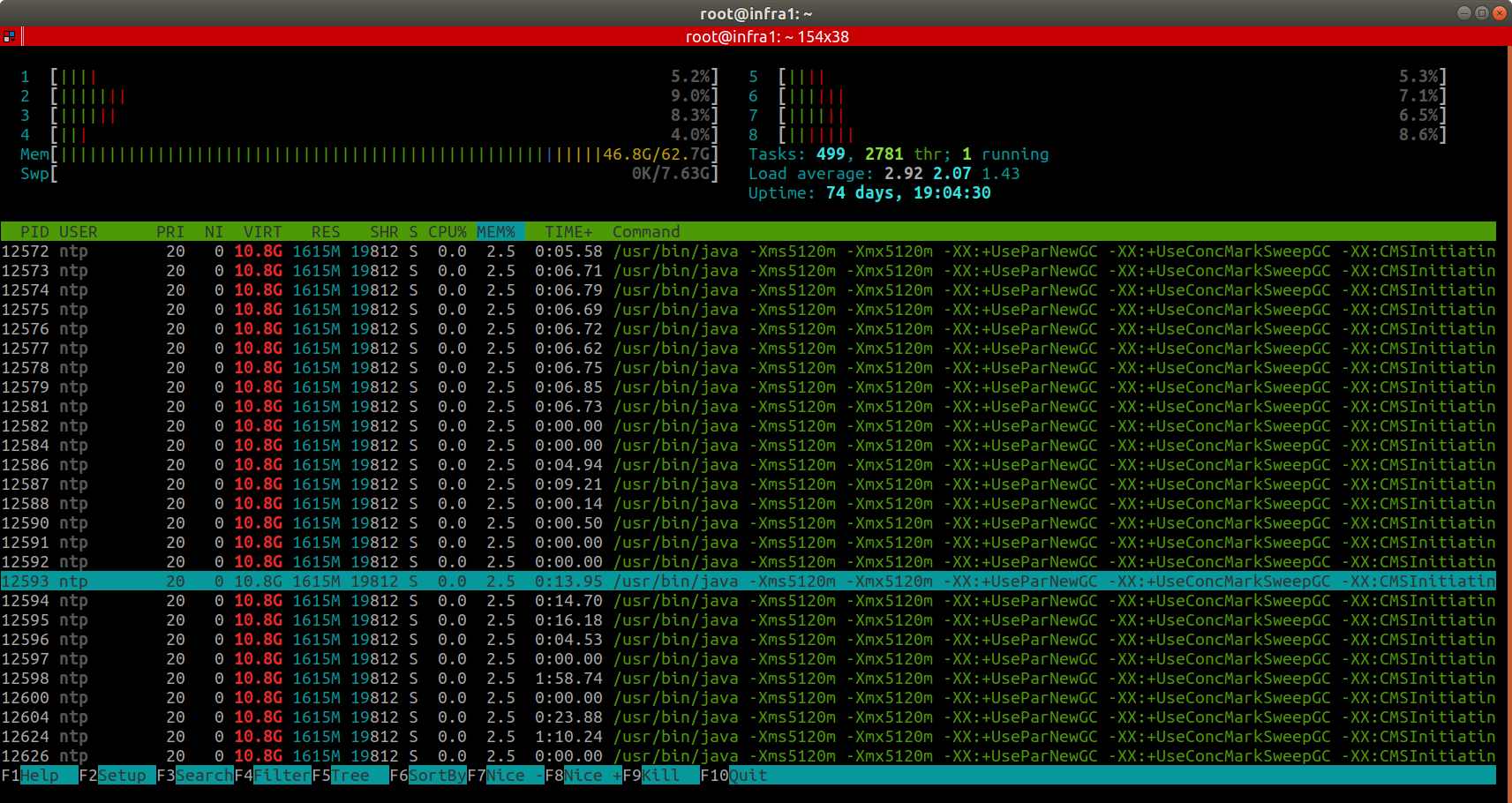The height and width of the screenshot is (803, 1512).
Task: Minimize the terminal window
Action: (1463, 13)
